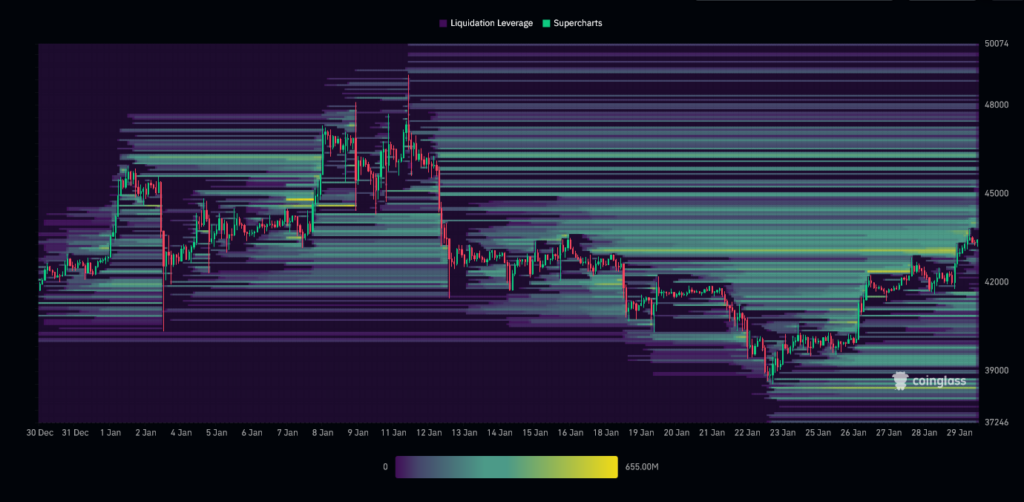The image size is (1024, 502).
Task: Toggle the Liquidation Leverage legend entry
Action: (486, 23)
